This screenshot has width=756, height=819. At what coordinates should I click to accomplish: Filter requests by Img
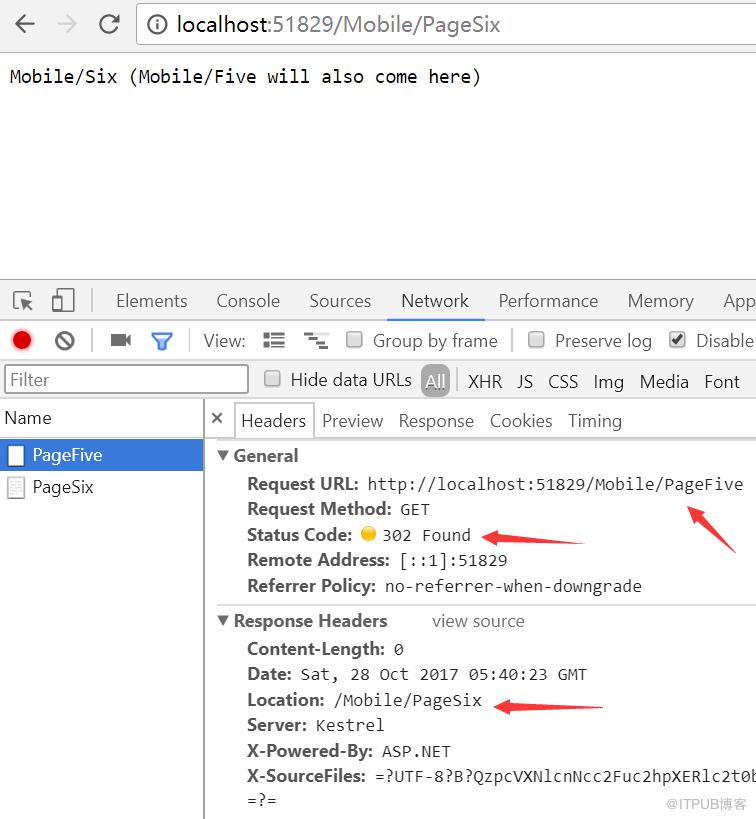[x=608, y=382]
